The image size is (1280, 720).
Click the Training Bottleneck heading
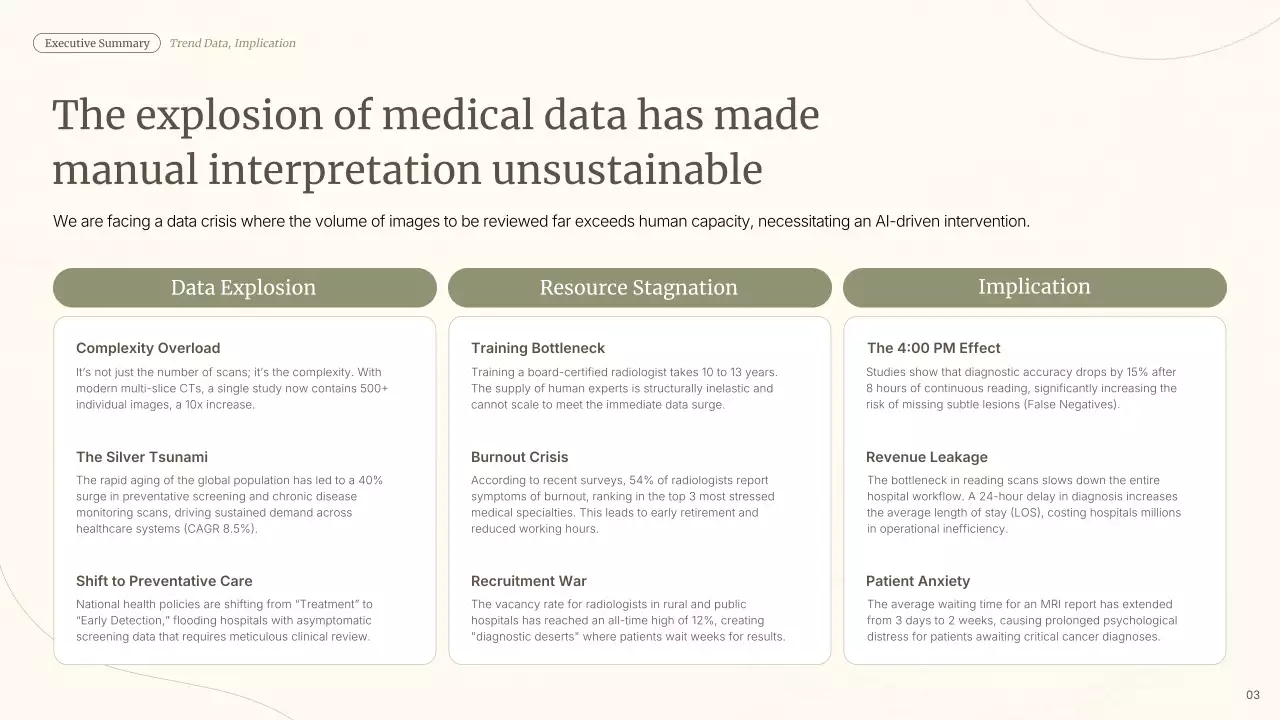coord(538,348)
